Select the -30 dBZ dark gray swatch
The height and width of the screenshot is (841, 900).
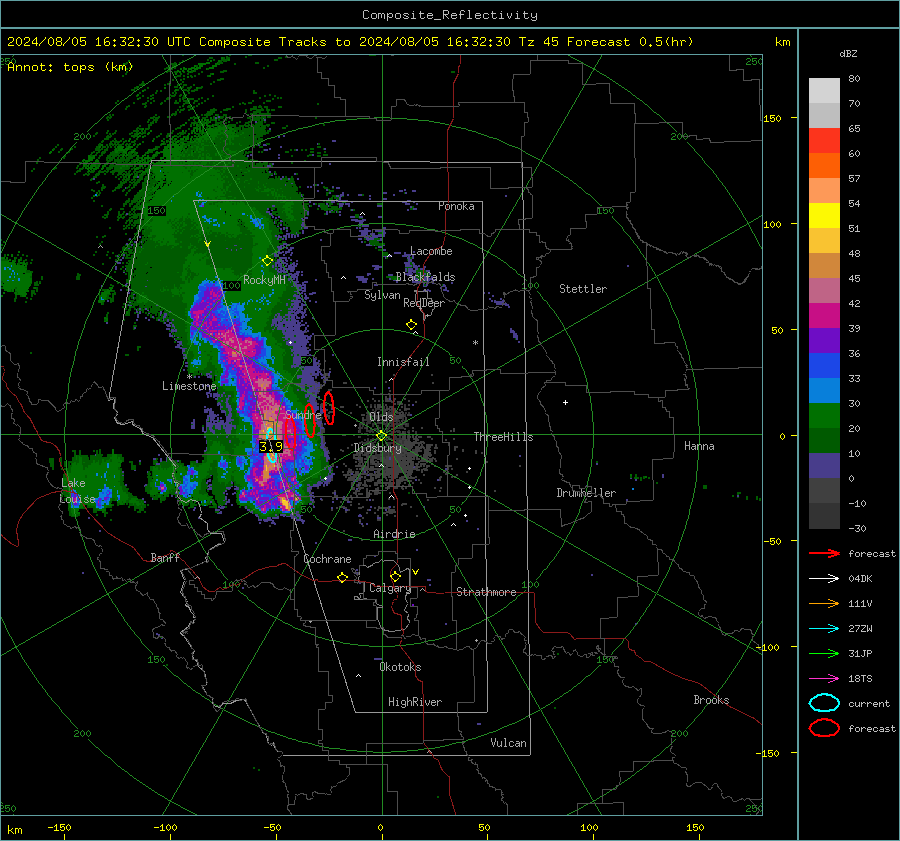[x=824, y=516]
